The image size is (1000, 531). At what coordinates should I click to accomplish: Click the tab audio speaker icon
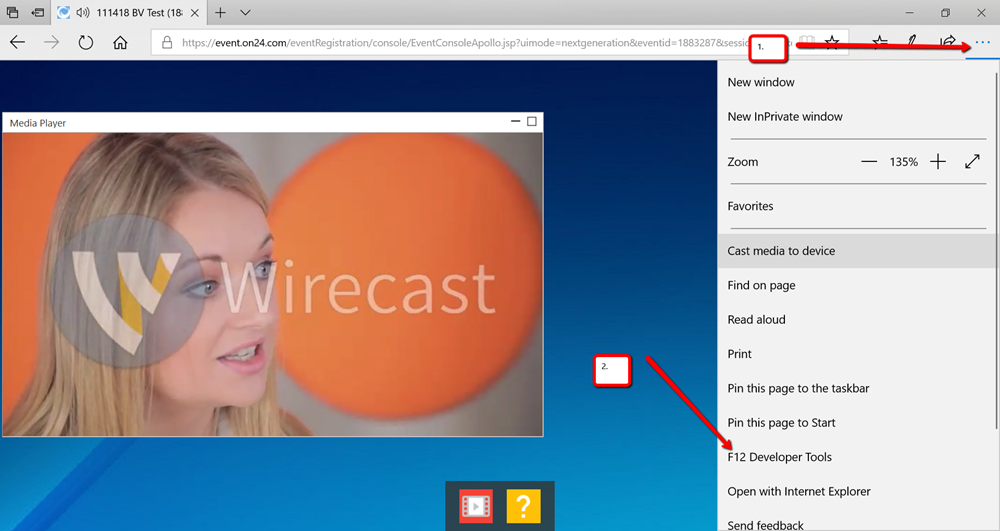click(83, 13)
